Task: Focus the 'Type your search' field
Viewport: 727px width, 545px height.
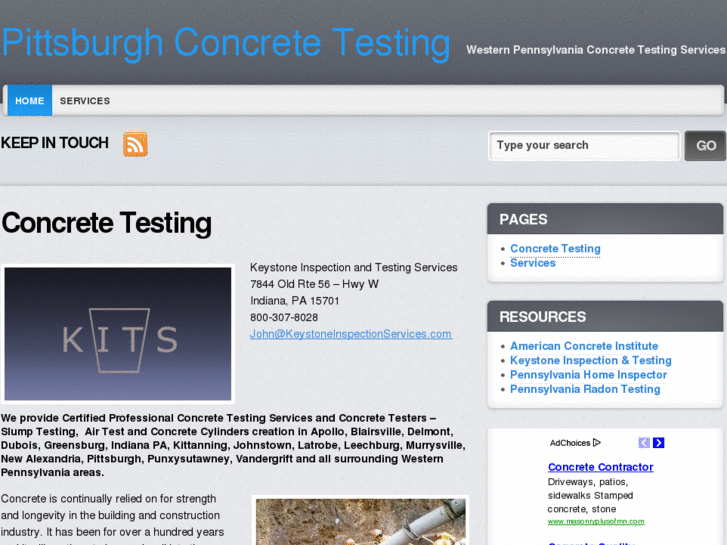Action: tap(584, 146)
